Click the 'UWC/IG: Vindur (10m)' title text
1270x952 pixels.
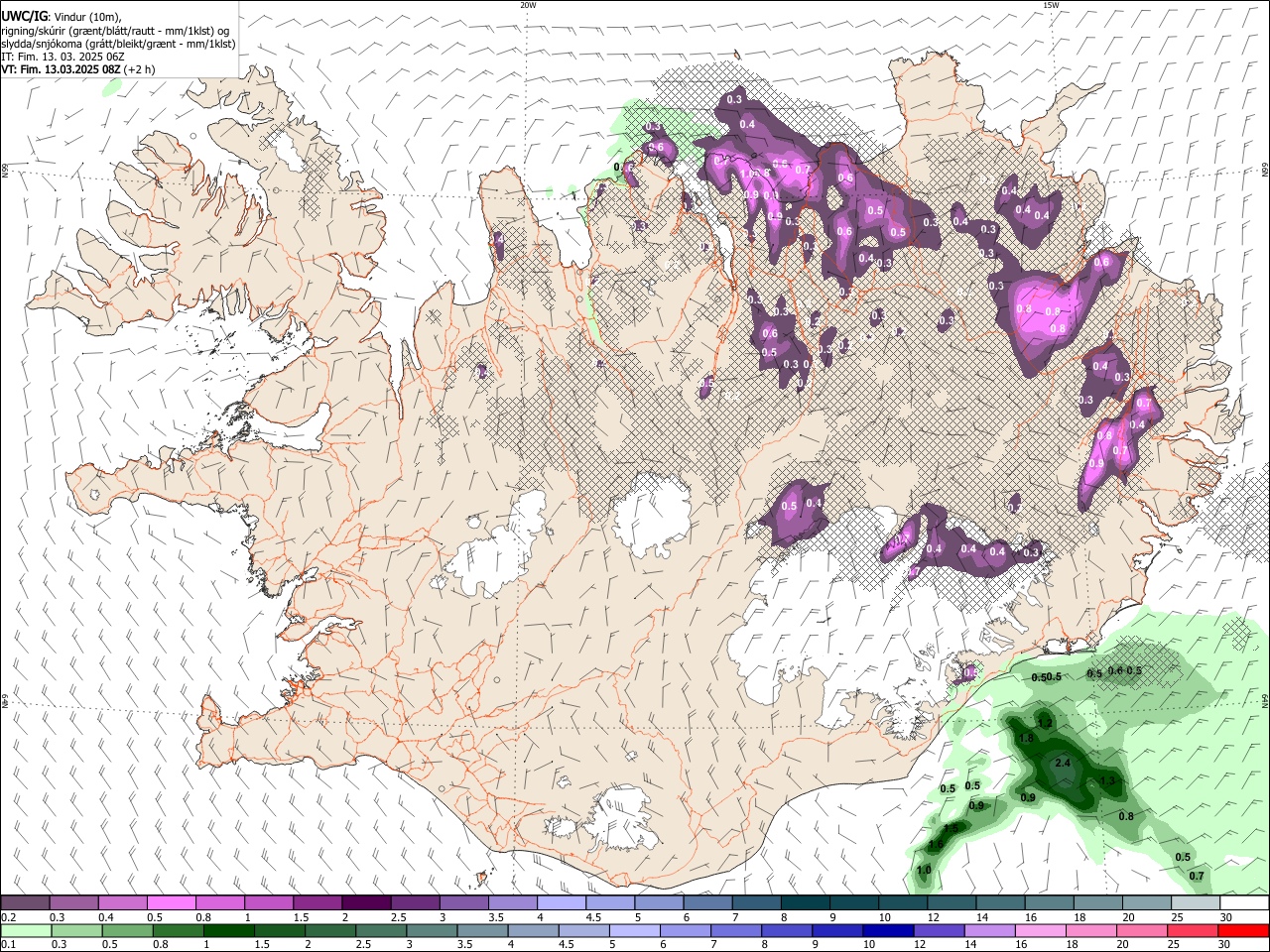61,17
